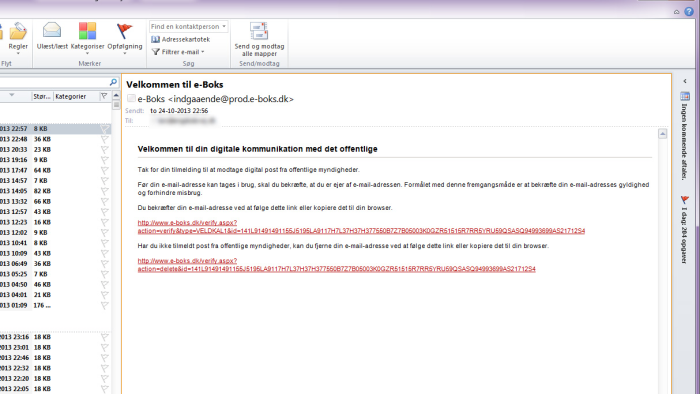Sort by the Stør... size column header
This screenshot has width=700, height=394.
coord(42,96)
